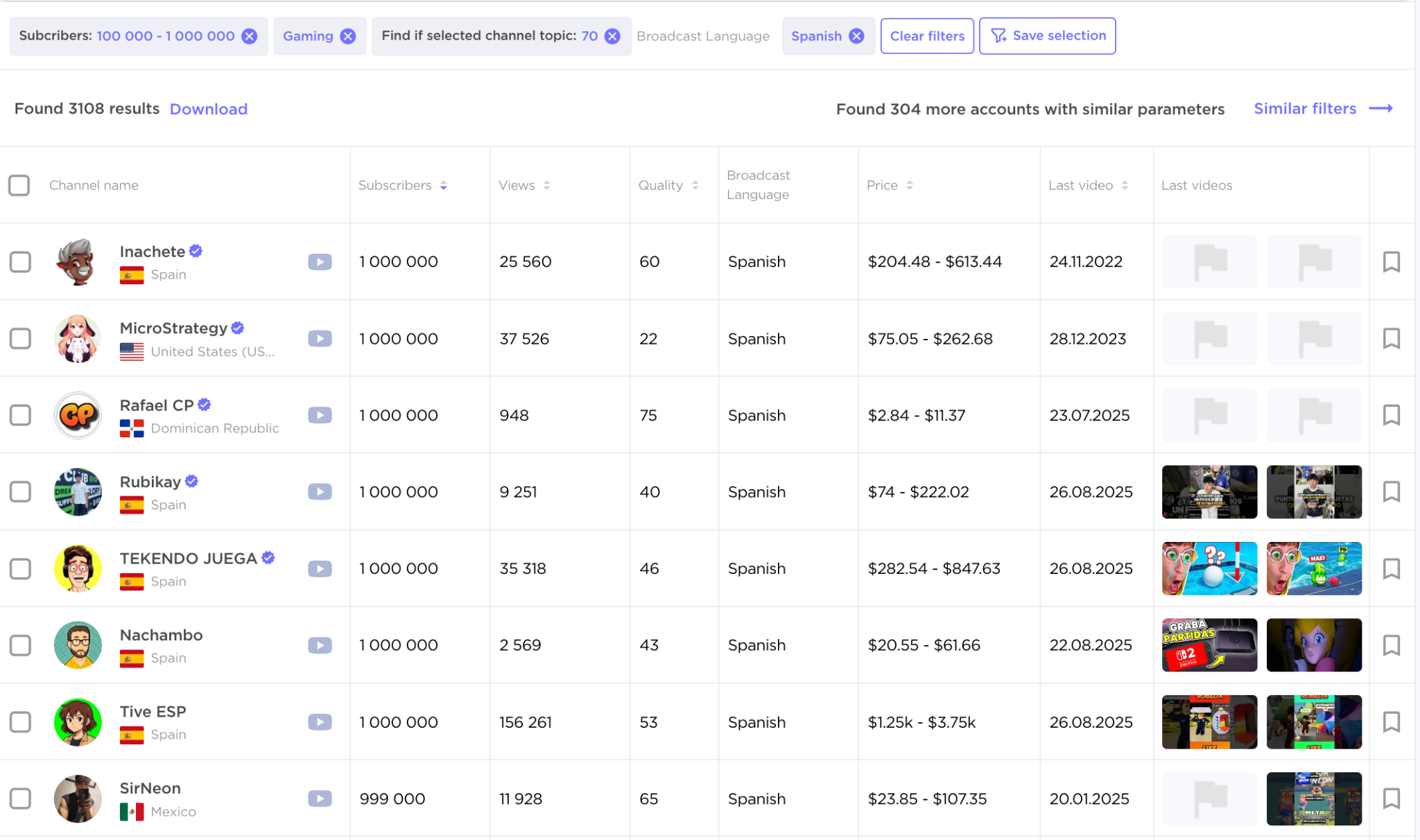Open YouTube icon for Rubikay
1420x840 pixels.
[x=320, y=492]
